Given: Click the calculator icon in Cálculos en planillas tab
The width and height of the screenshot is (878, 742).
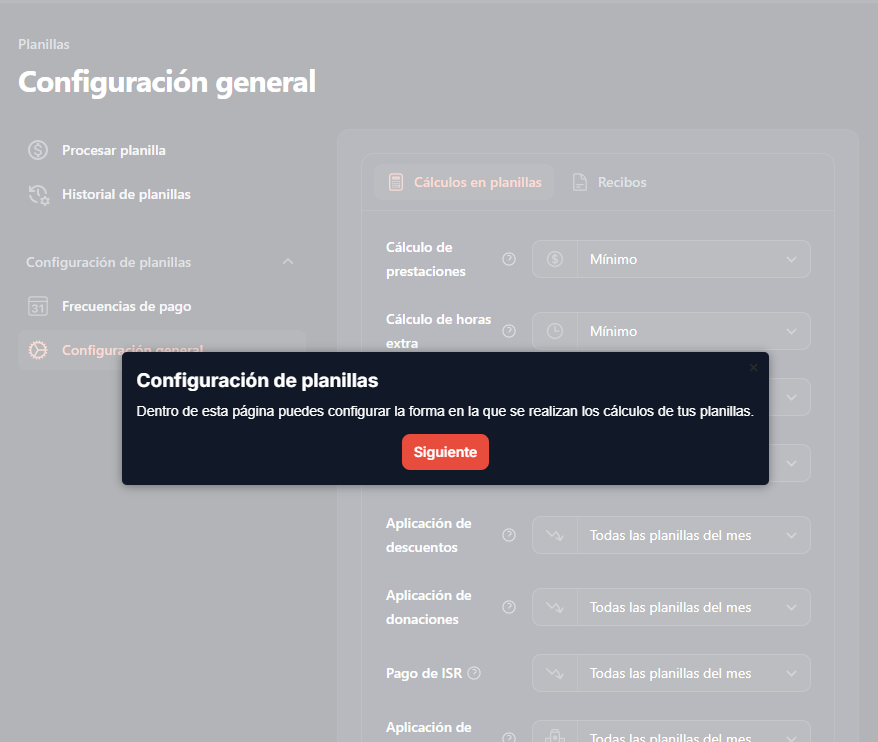Looking at the screenshot, I should (x=396, y=182).
